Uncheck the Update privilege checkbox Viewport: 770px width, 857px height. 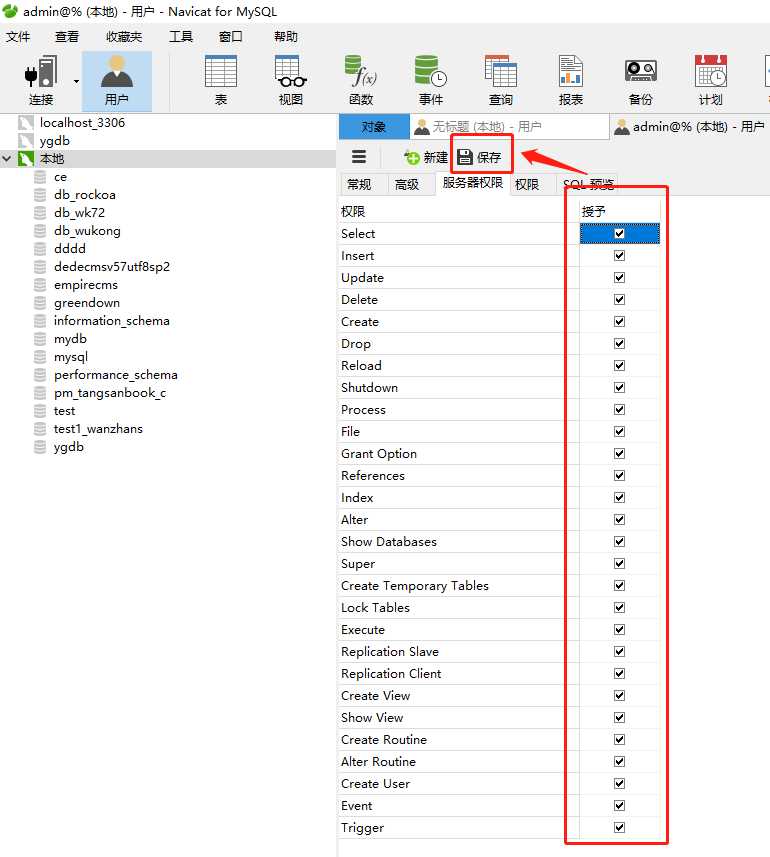click(x=619, y=277)
